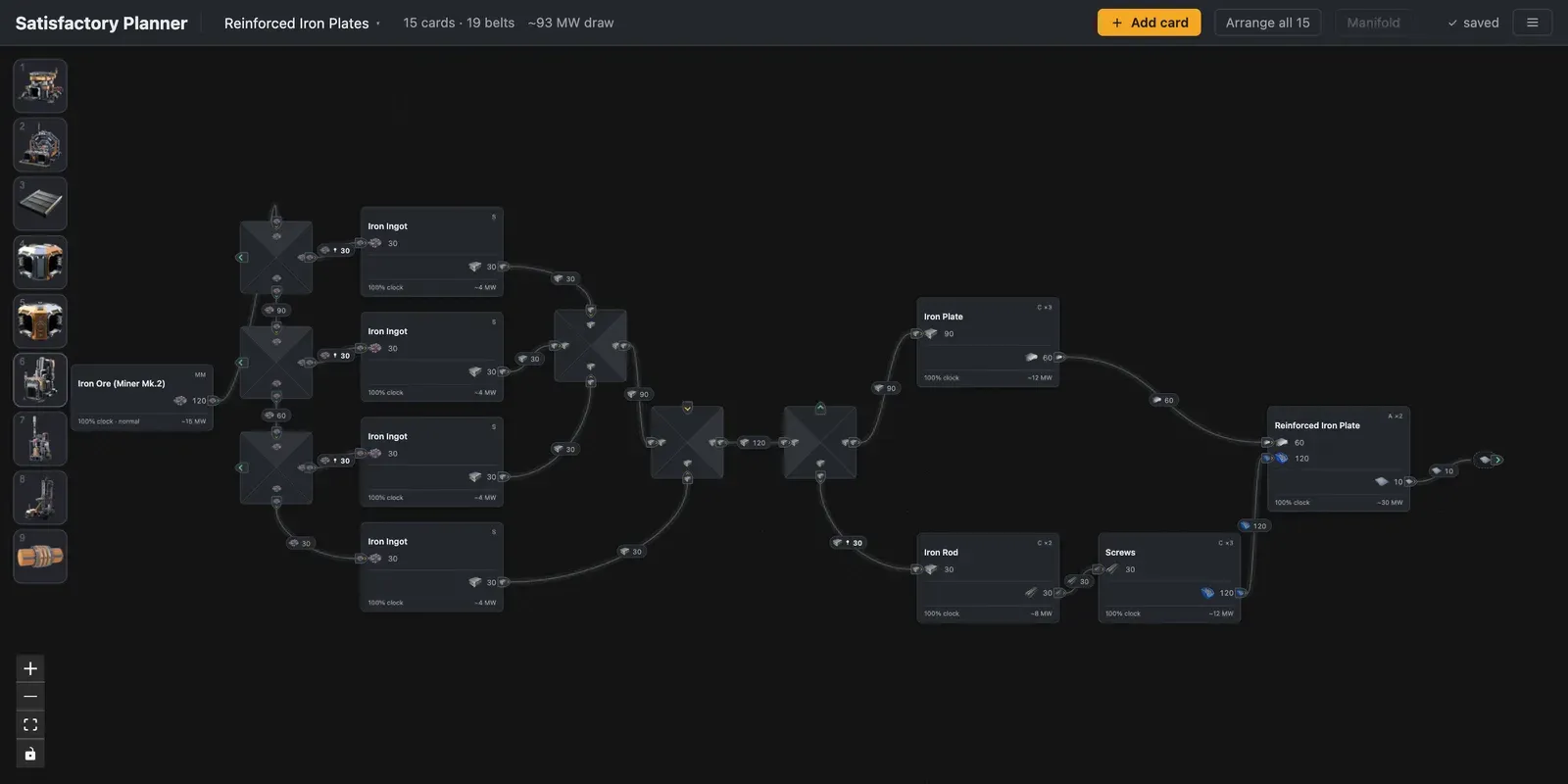This screenshot has width=1568, height=784.
Task: Click the 90 belt label entering Iron Plate
Action: tap(885, 388)
